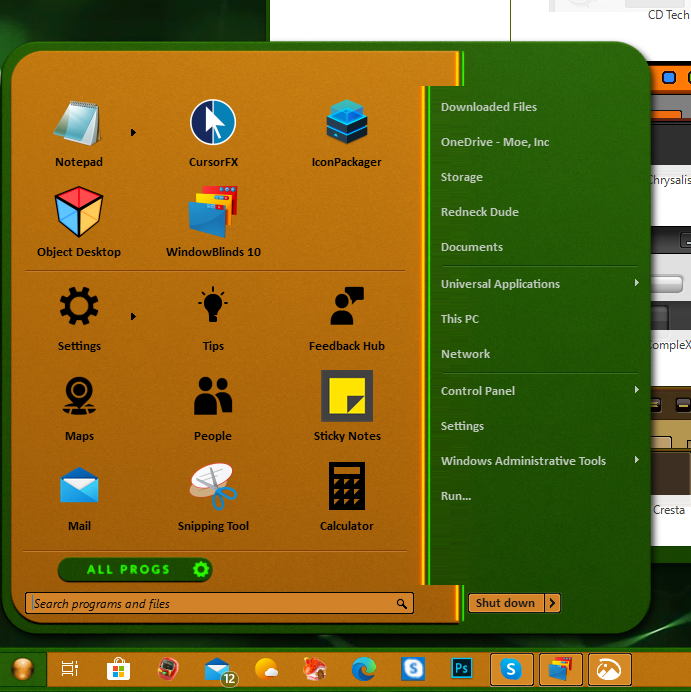Image resolution: width=691 pixels, height=692 pixels.
Task: Open Downloaded Files from the right pane
Action: 489,107
